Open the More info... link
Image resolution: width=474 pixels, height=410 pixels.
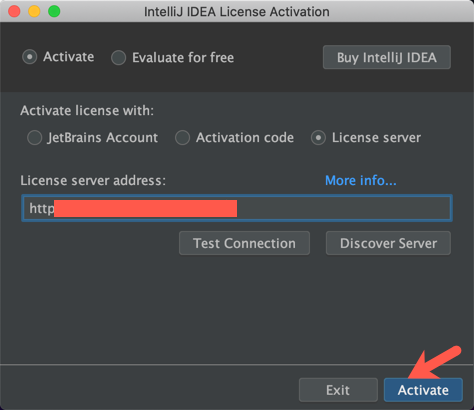coord(361,180)
